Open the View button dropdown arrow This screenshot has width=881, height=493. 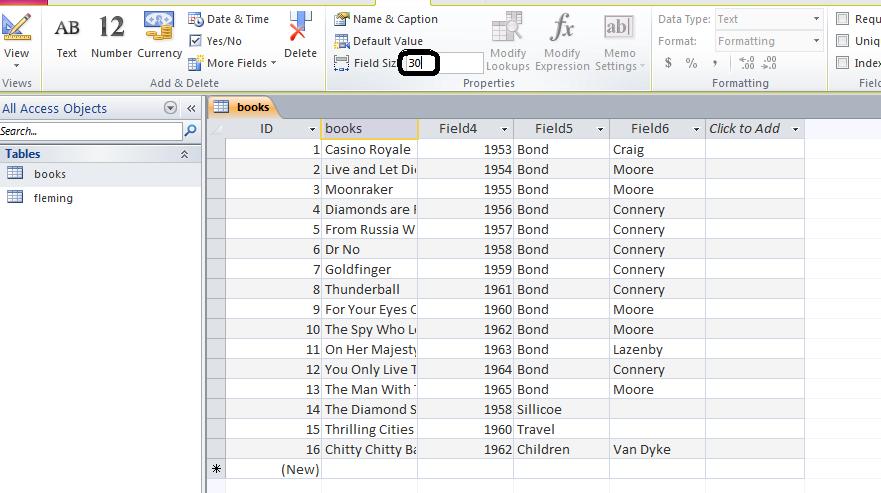(x=16, y=66)
